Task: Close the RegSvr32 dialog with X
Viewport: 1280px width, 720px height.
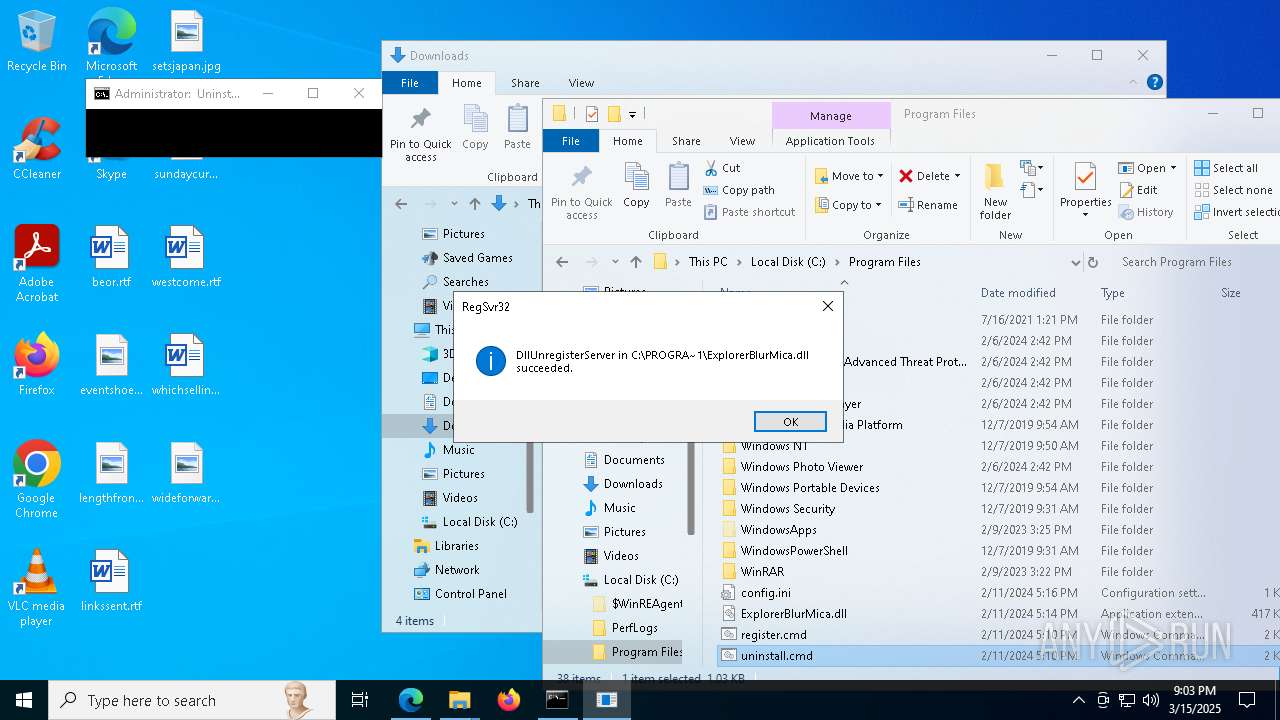Action: (827, 306)
